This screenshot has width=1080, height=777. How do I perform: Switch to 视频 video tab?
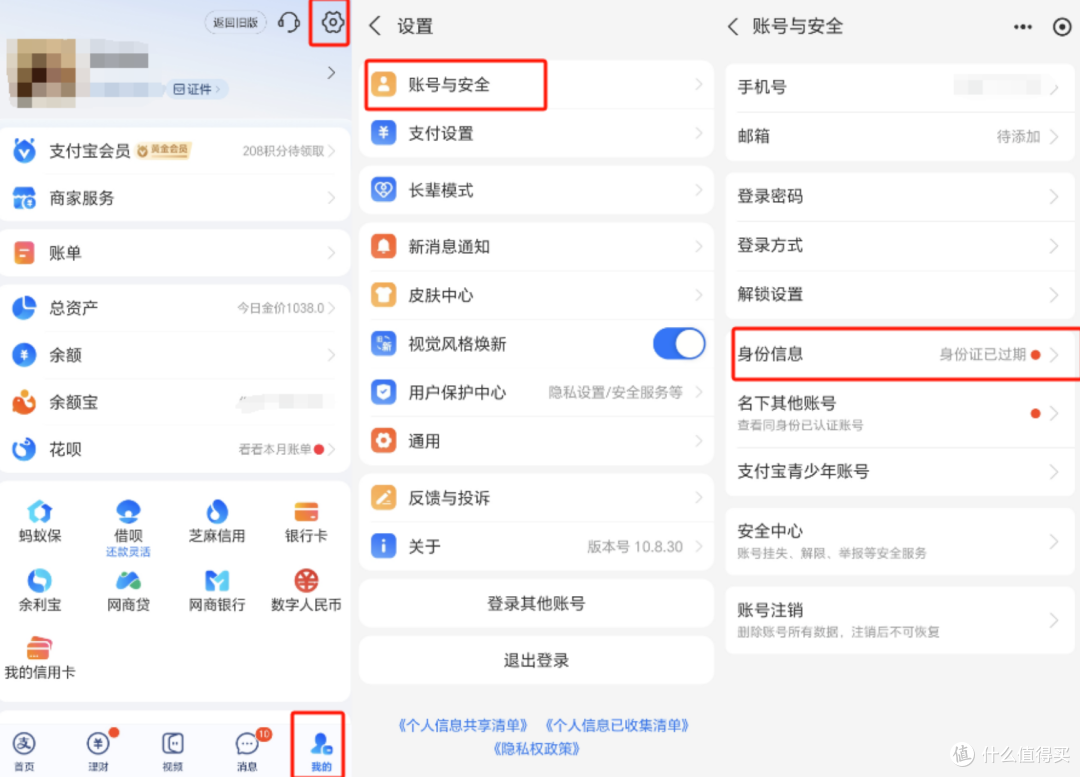click(x=173, y=750)
